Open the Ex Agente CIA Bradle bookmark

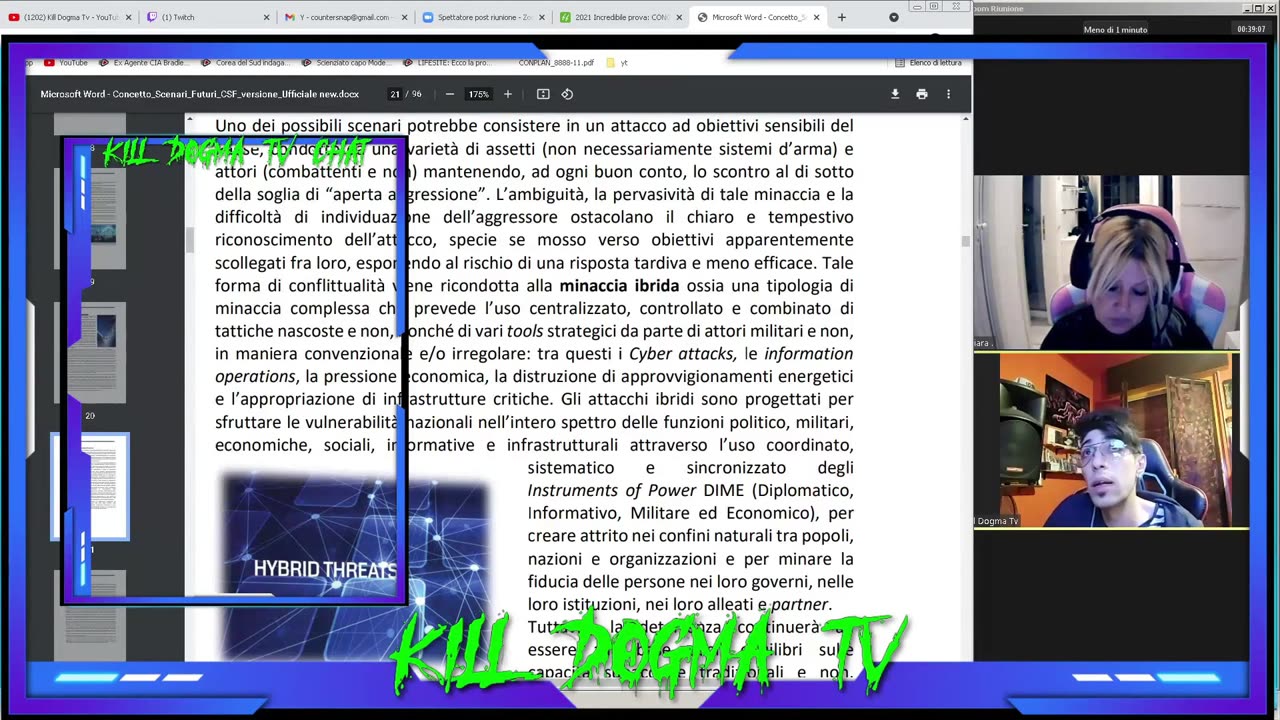[x=143, y=62]
